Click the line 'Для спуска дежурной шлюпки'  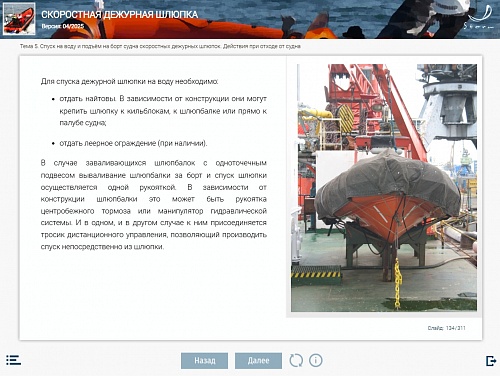point(129,81)
